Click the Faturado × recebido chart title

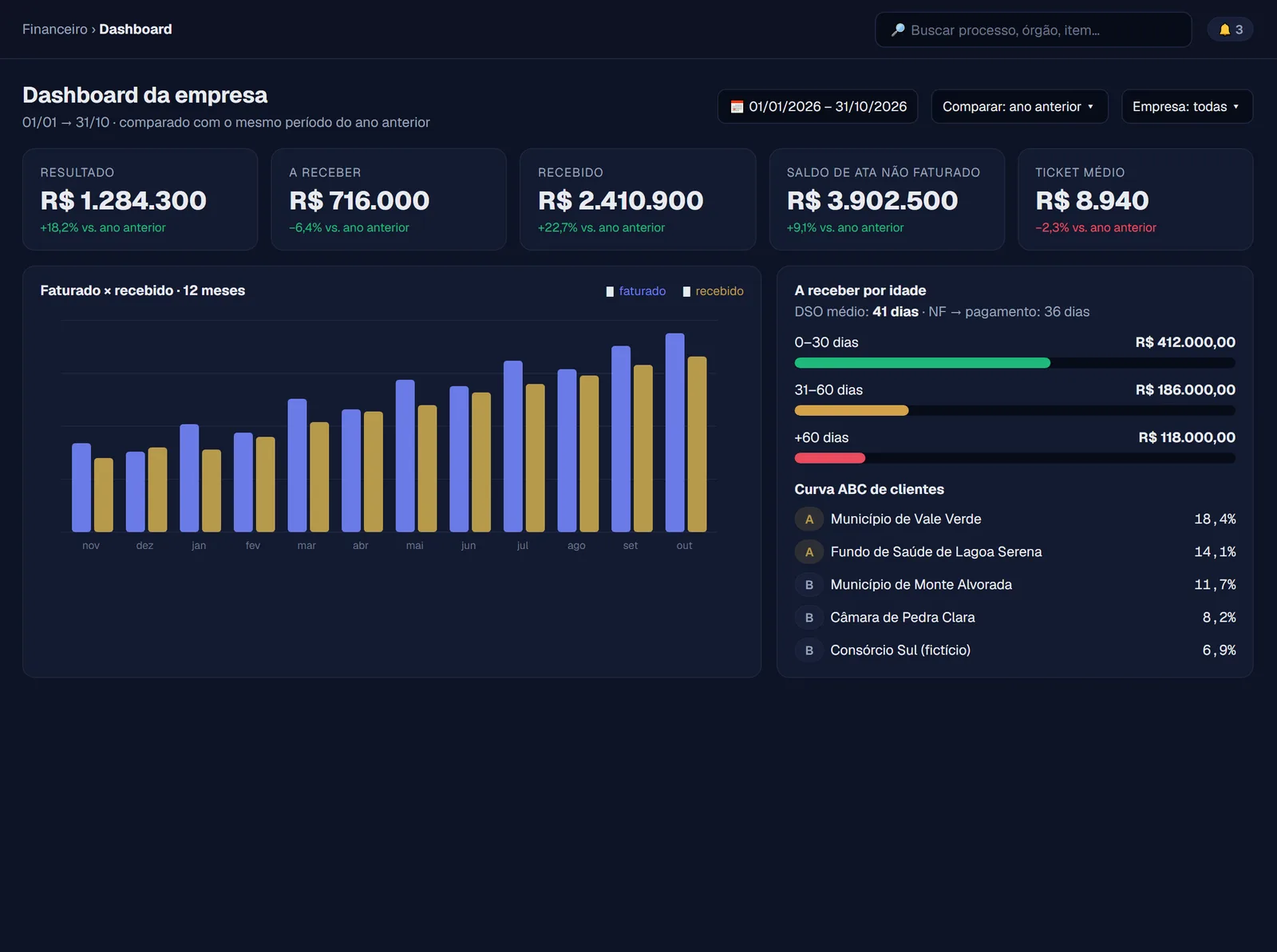point(143,290)
